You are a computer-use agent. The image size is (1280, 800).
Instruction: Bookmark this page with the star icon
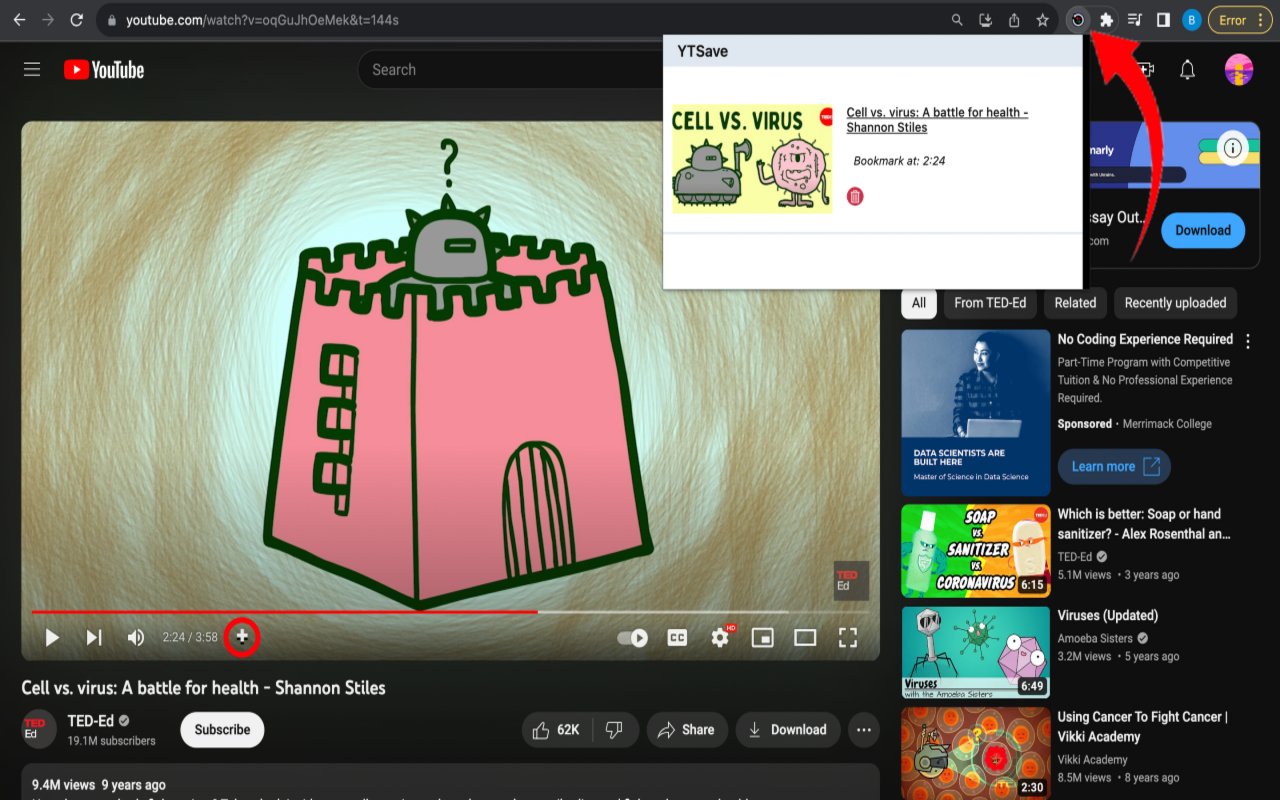coord(1042,20)
